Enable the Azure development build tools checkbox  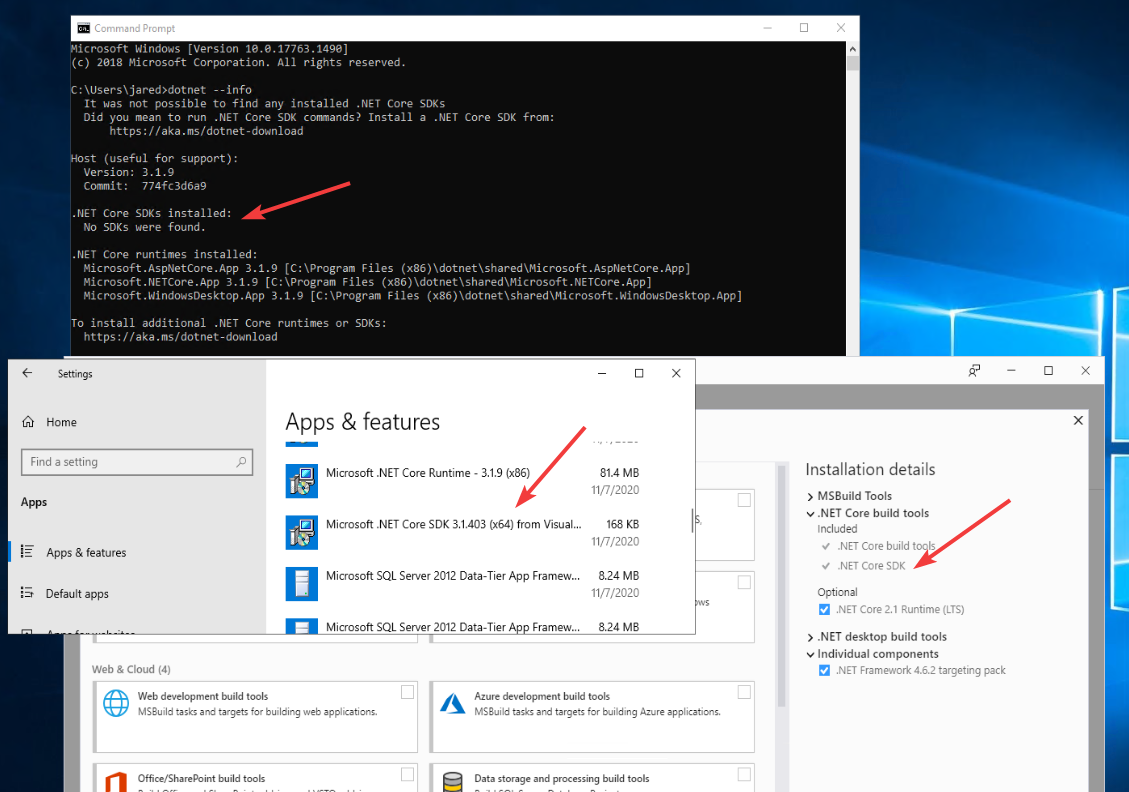pos(743,691)
